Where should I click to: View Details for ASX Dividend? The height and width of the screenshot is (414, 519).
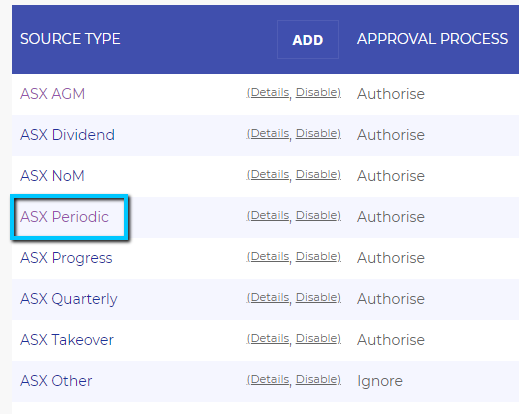point(270,133)
